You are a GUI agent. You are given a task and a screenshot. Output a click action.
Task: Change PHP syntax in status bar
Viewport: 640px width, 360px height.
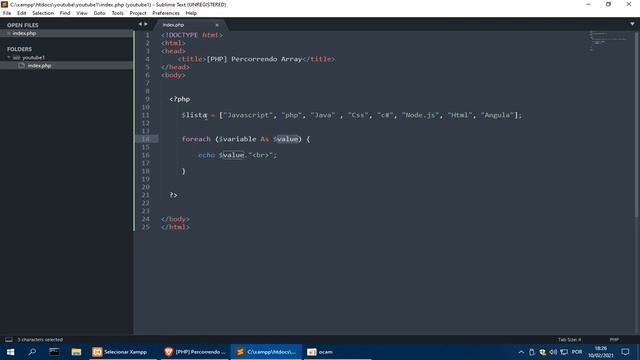point(614,340)
